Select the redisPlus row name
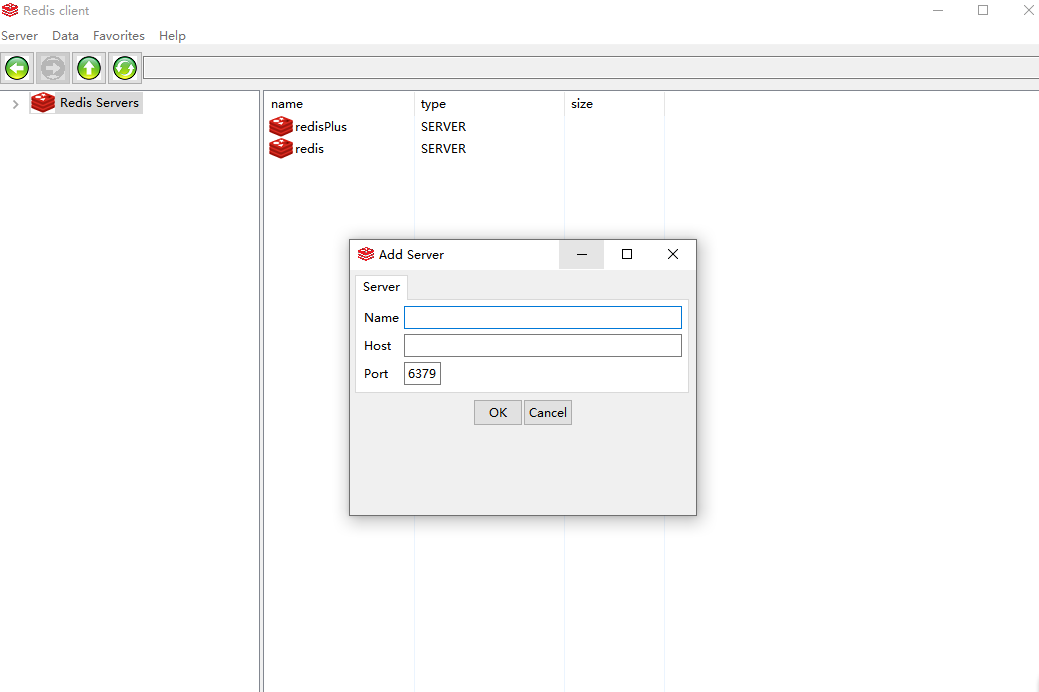 (321, 127)
